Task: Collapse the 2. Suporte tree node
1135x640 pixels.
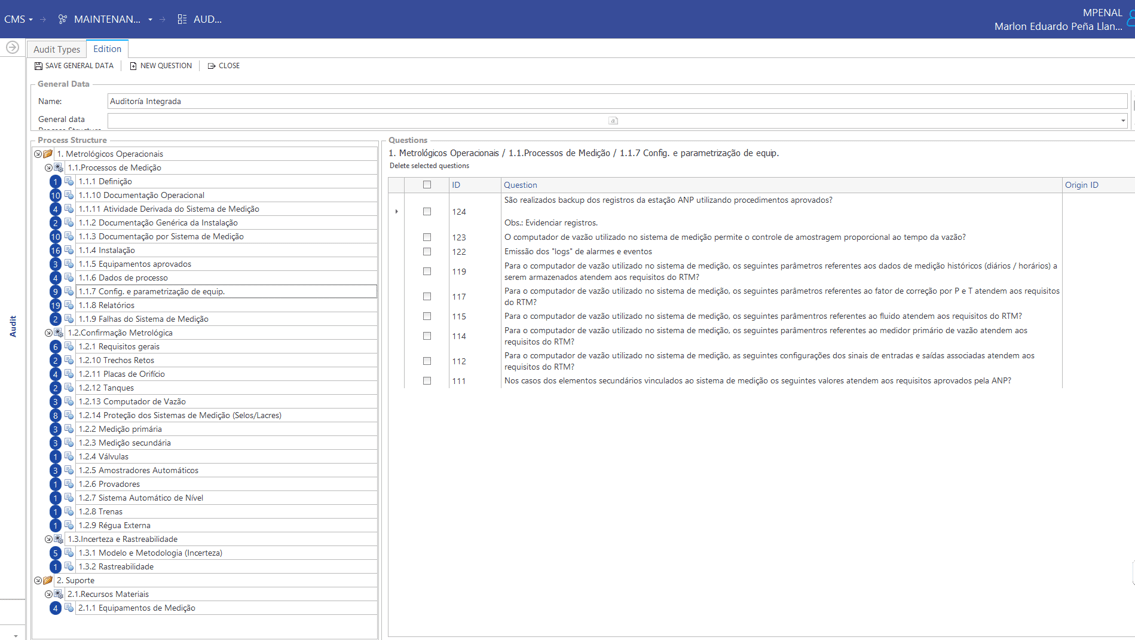Action: pyautogui.click(x=38, y=581)
